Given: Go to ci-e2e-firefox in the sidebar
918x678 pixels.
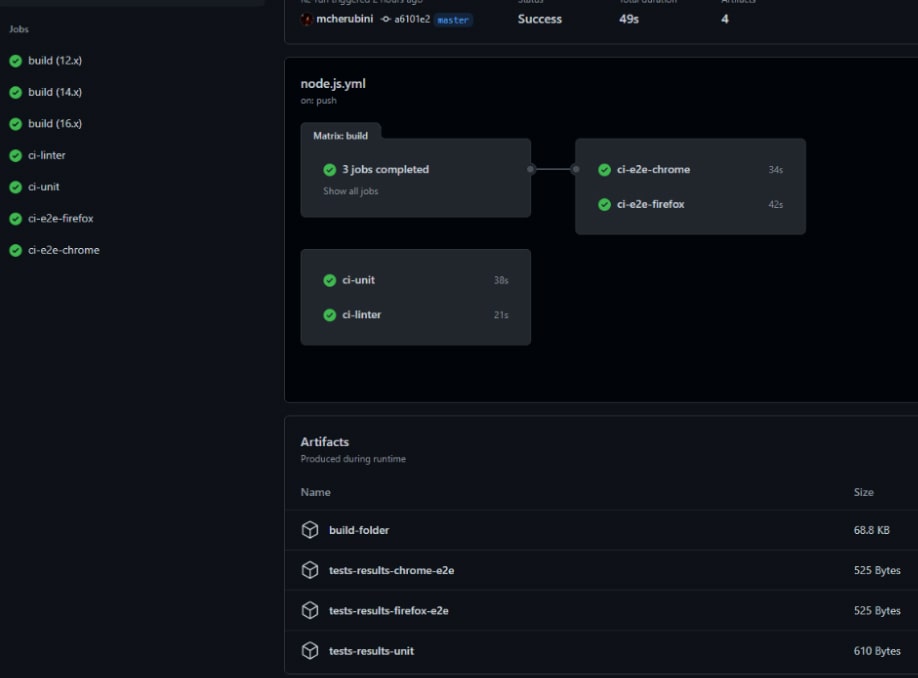Looking at the screenshot, I should tap(61, 218).
